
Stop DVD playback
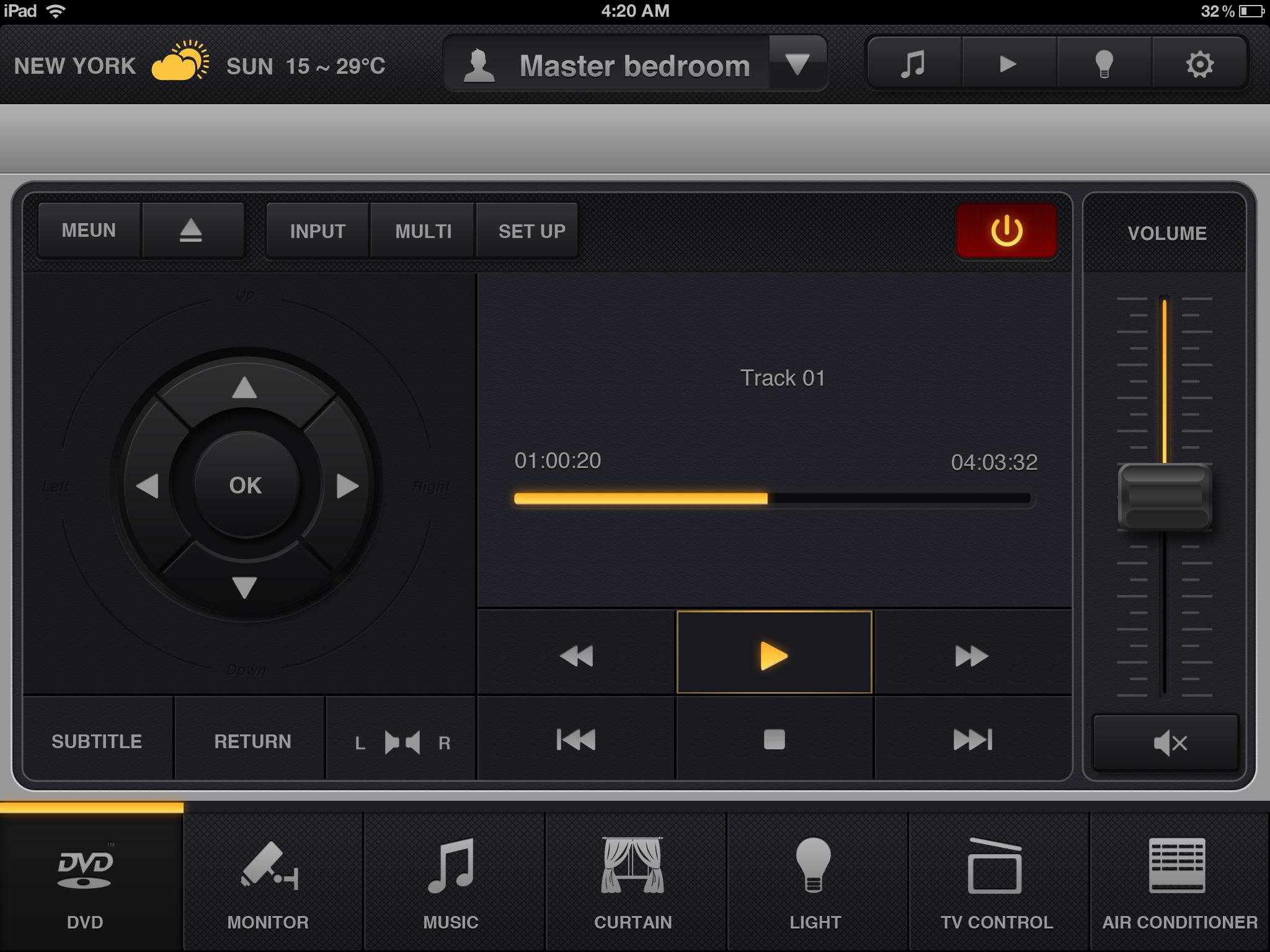point(774,739)
